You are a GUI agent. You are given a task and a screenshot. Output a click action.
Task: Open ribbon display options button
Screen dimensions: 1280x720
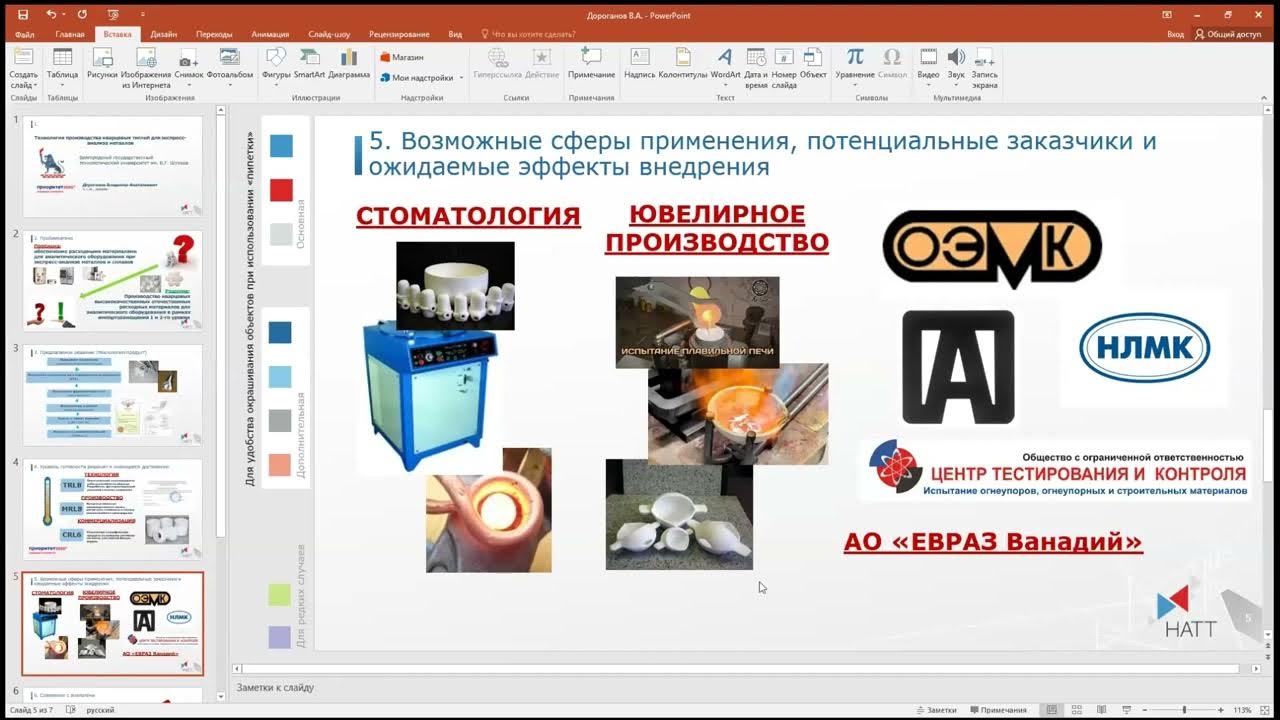point(1167,15)
